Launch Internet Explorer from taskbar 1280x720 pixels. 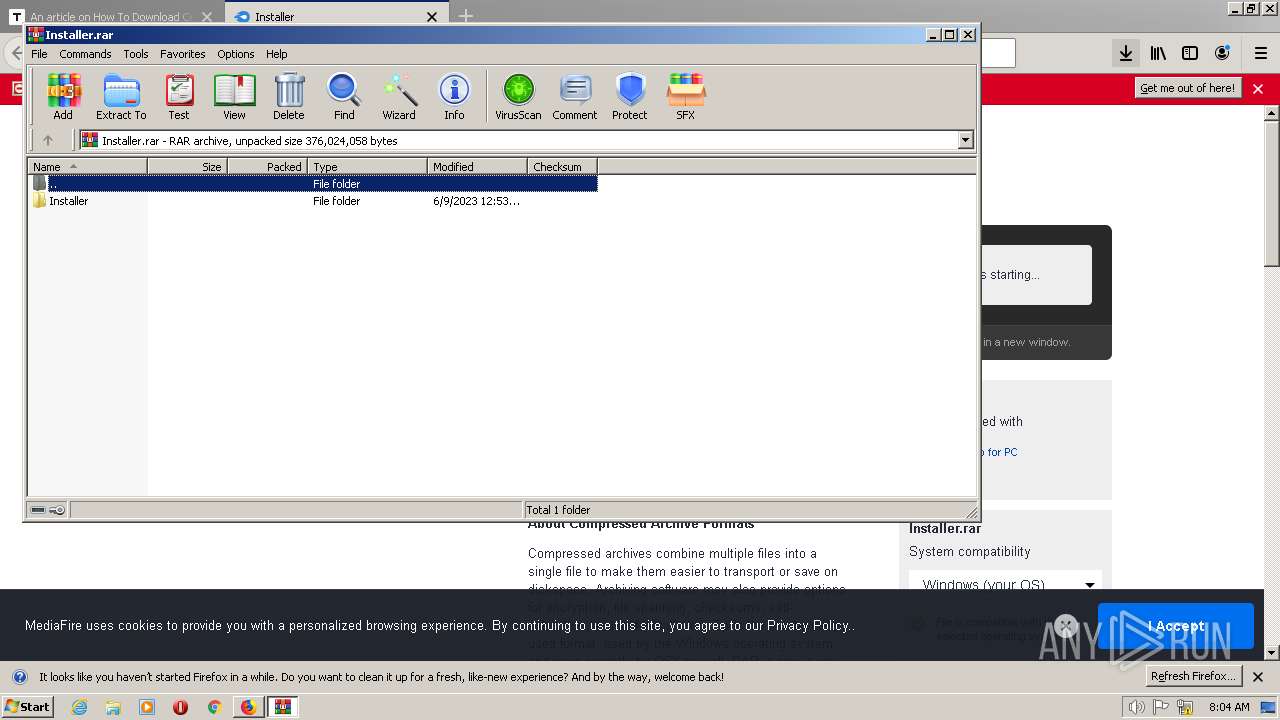coord(80,707)
